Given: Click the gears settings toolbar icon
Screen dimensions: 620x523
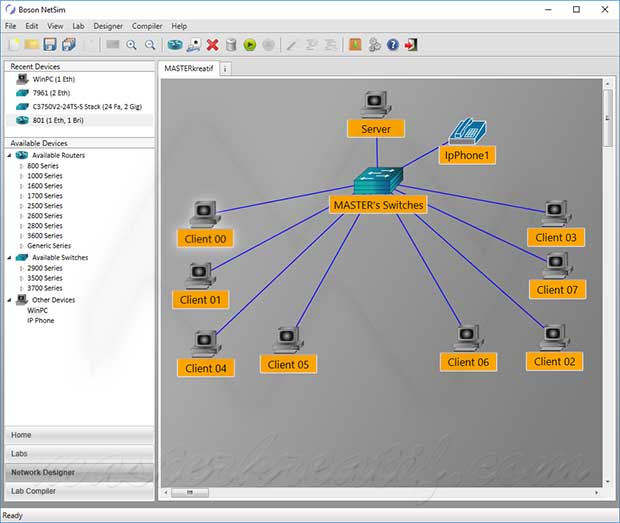Looking at the screenshot, I should [x=374, y=45].
